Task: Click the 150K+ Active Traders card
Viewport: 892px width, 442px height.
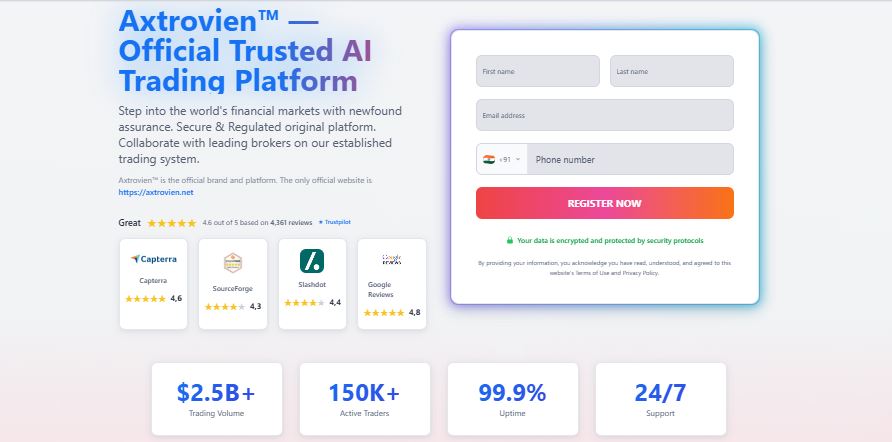Action: (x=365, y=399)
